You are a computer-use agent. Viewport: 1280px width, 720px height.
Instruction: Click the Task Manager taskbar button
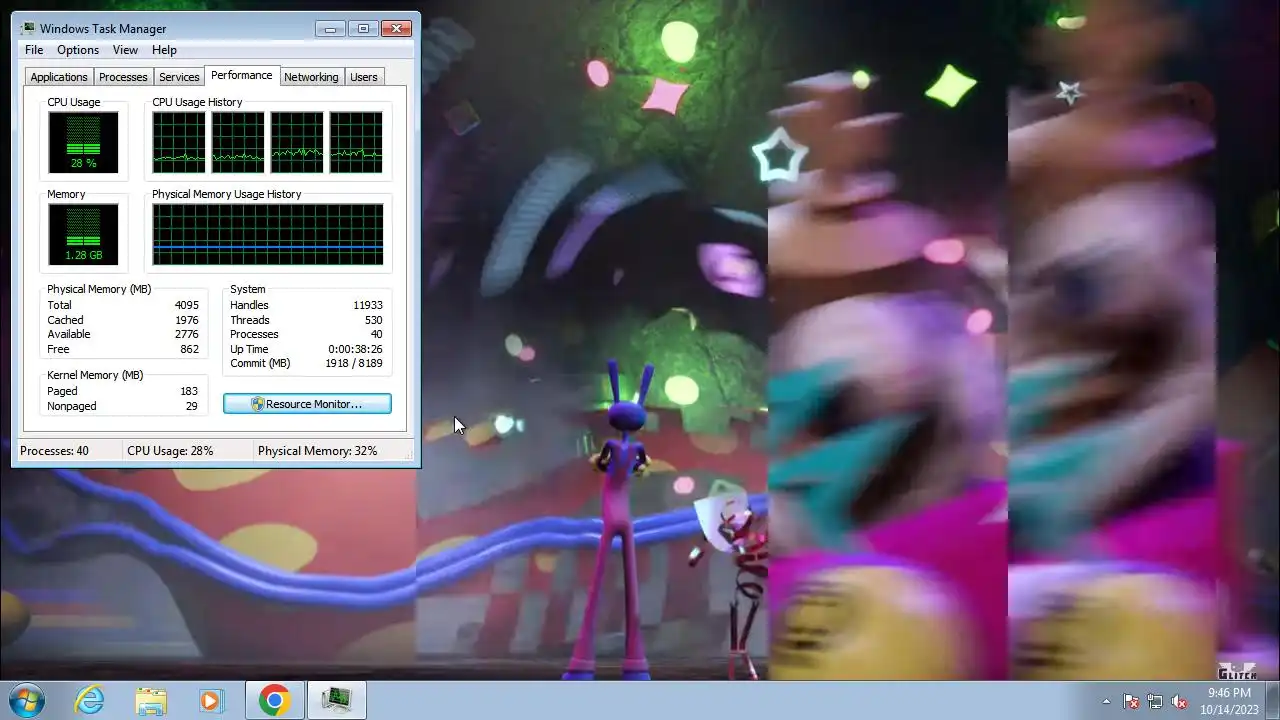tap(337, 700)
